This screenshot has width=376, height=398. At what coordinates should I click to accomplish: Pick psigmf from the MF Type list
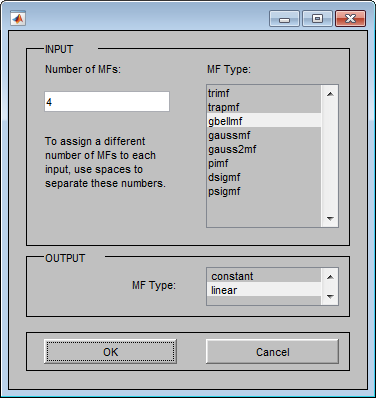[264, 191]
